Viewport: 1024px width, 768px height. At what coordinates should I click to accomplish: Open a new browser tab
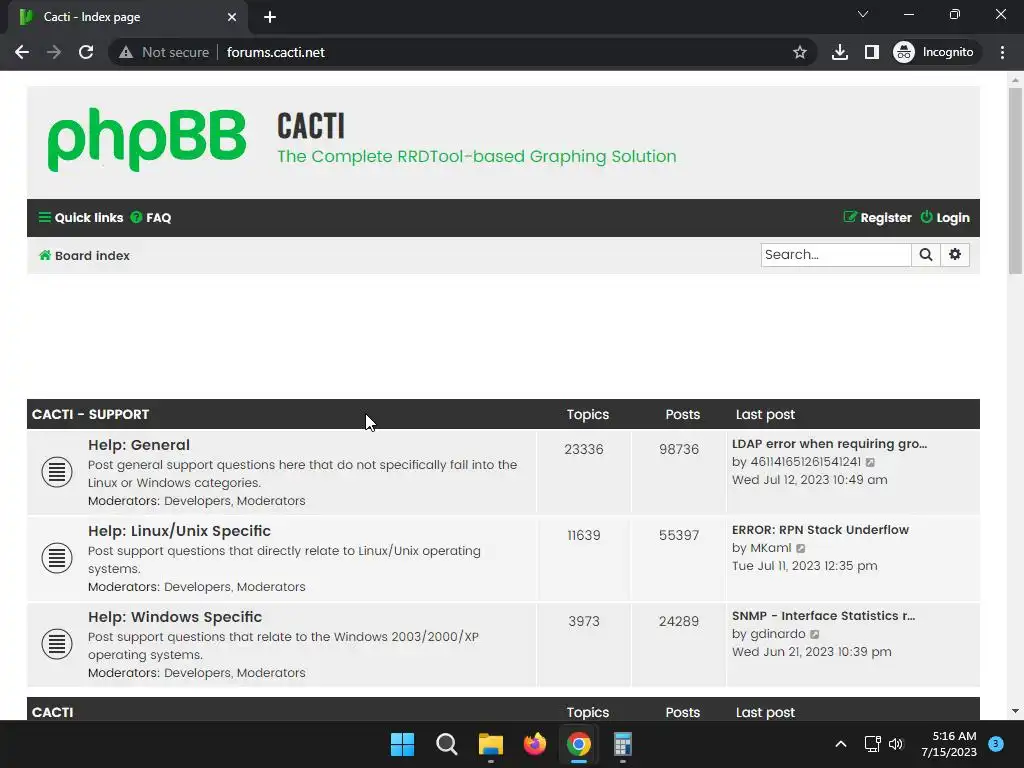coord(270,17)
